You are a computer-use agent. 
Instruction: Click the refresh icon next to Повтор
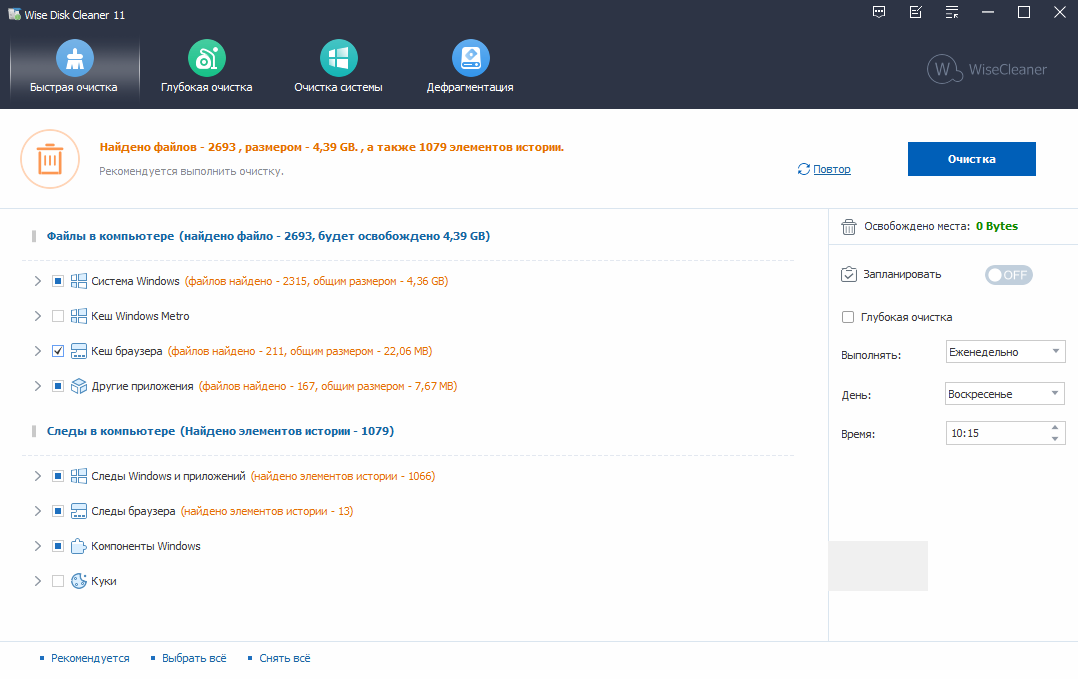804,169
